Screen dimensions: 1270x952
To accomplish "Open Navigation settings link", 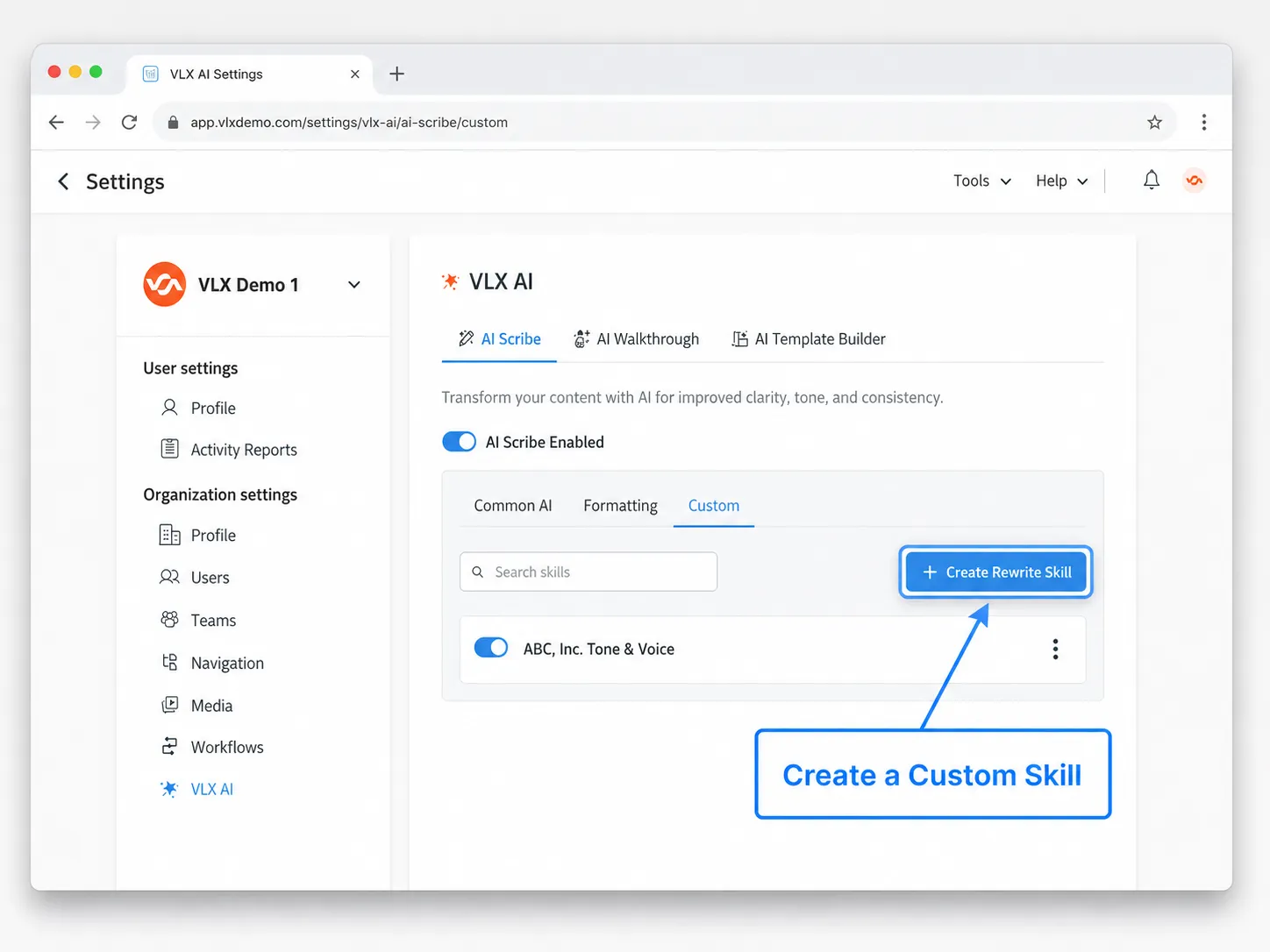I will click(227, 664).
